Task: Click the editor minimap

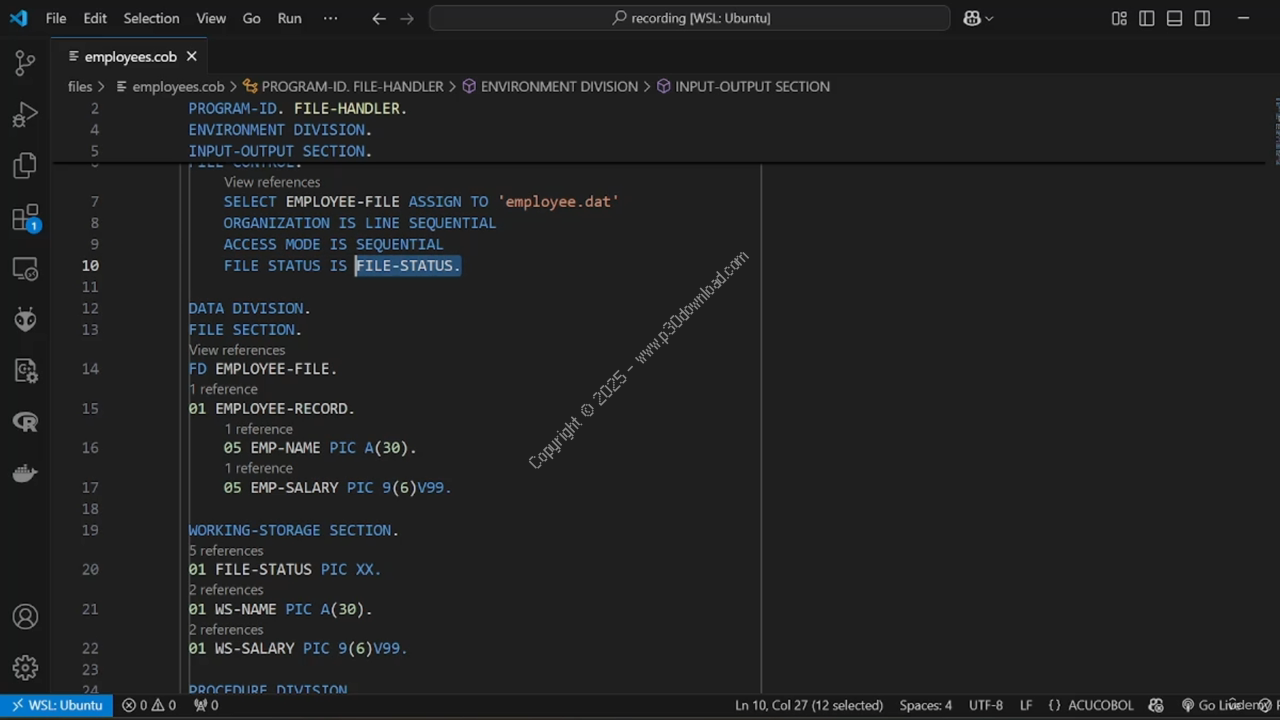Action: [1275, 130]
